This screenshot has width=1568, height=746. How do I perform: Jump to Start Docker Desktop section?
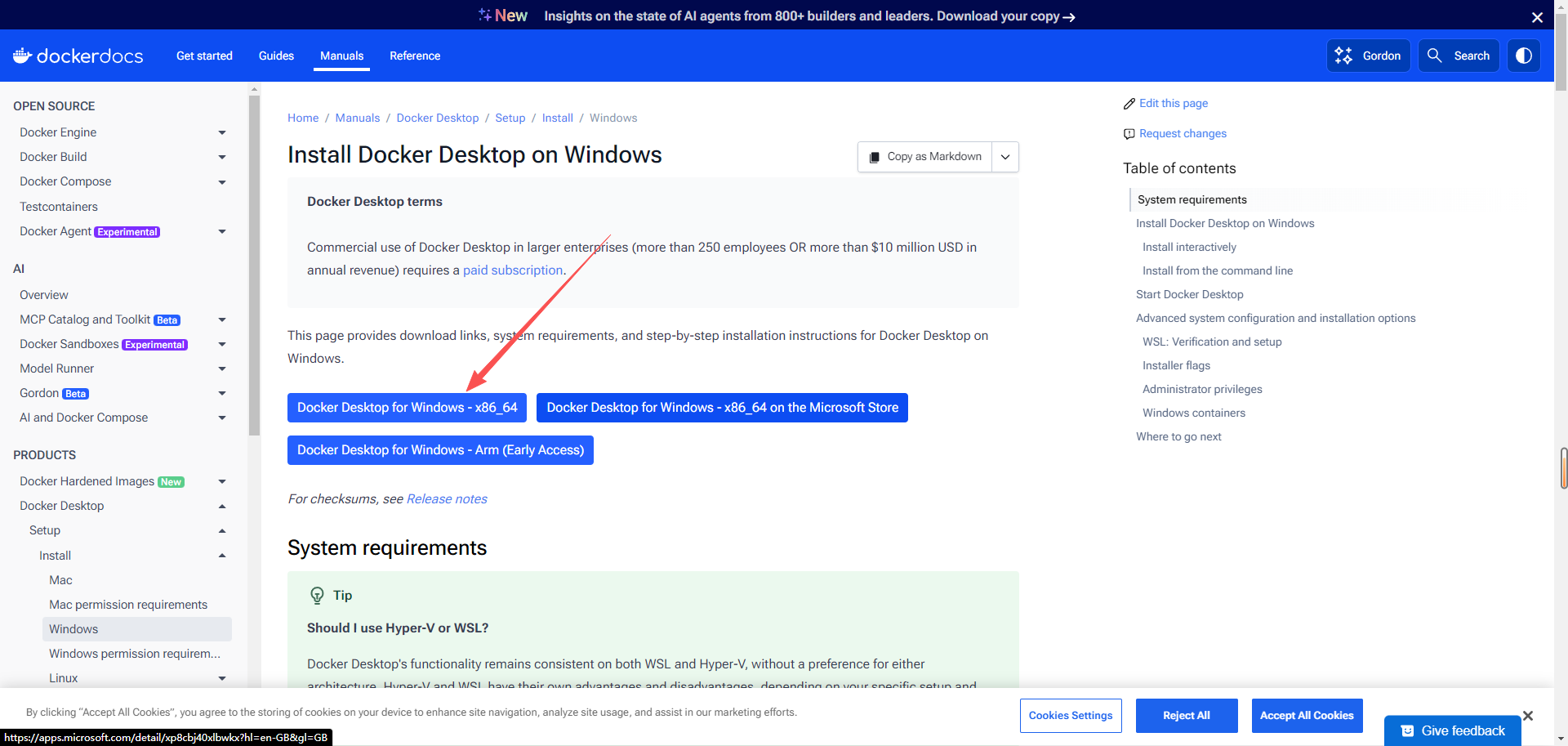click(x=1190, y=294)
